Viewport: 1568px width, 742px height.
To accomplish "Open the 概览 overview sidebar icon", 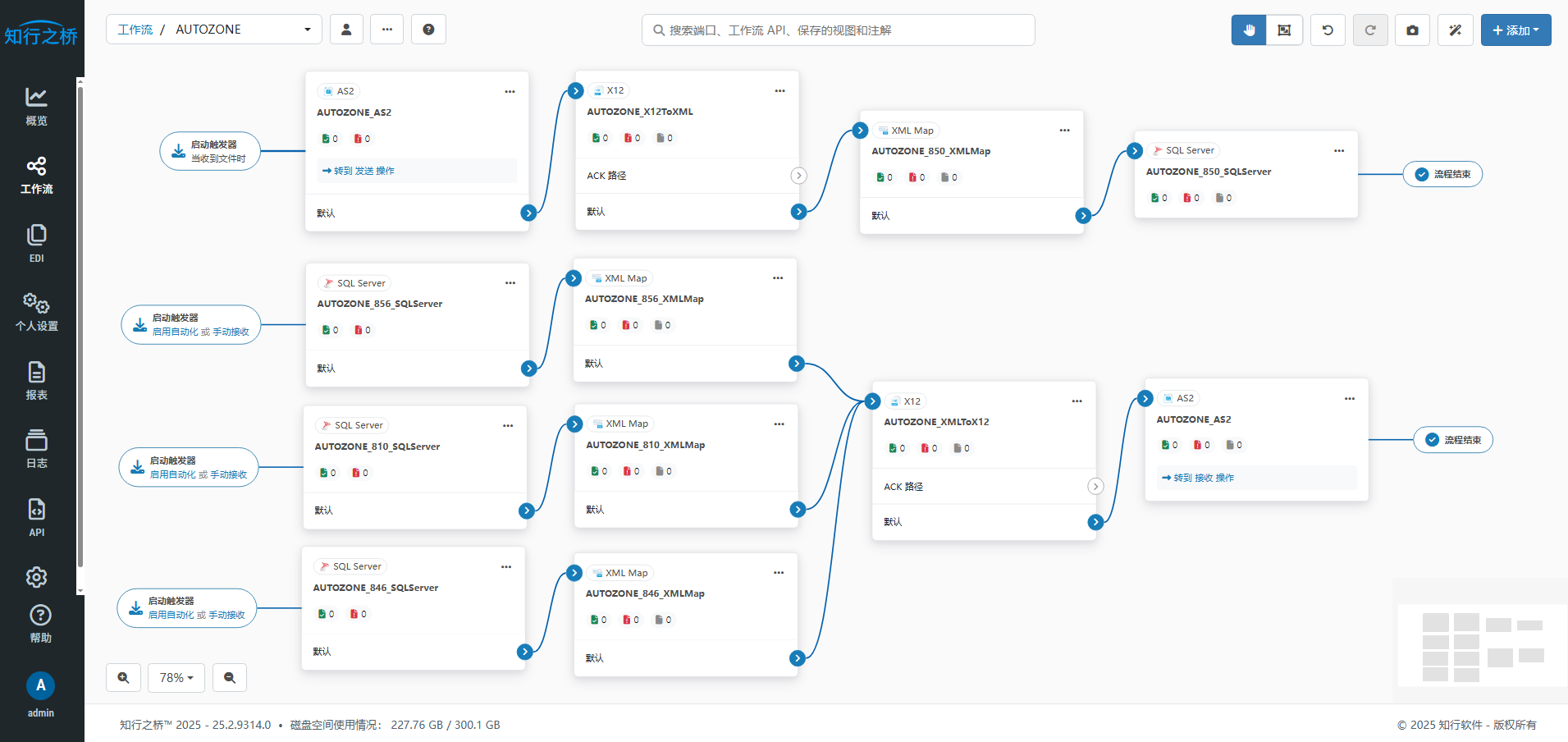I will click(36, 107).
